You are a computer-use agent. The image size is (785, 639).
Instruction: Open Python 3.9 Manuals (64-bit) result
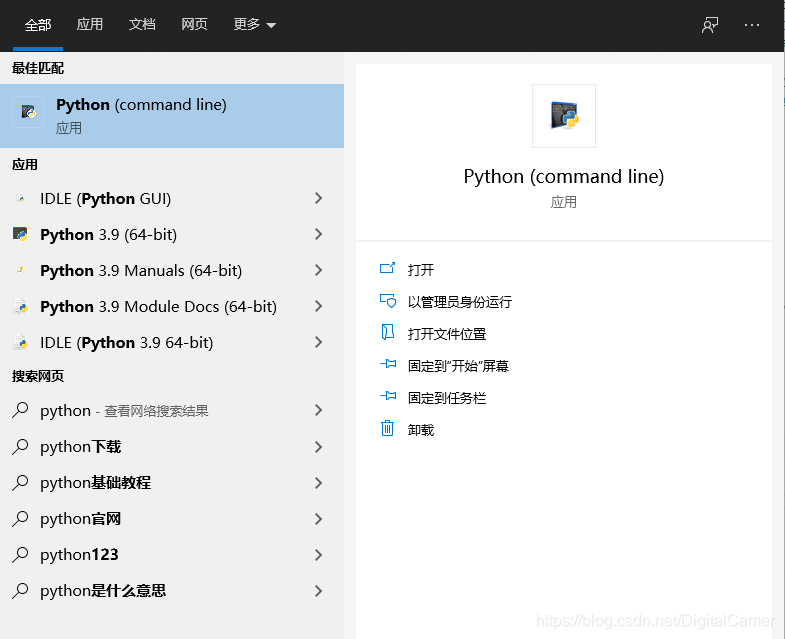coord(172,270)
